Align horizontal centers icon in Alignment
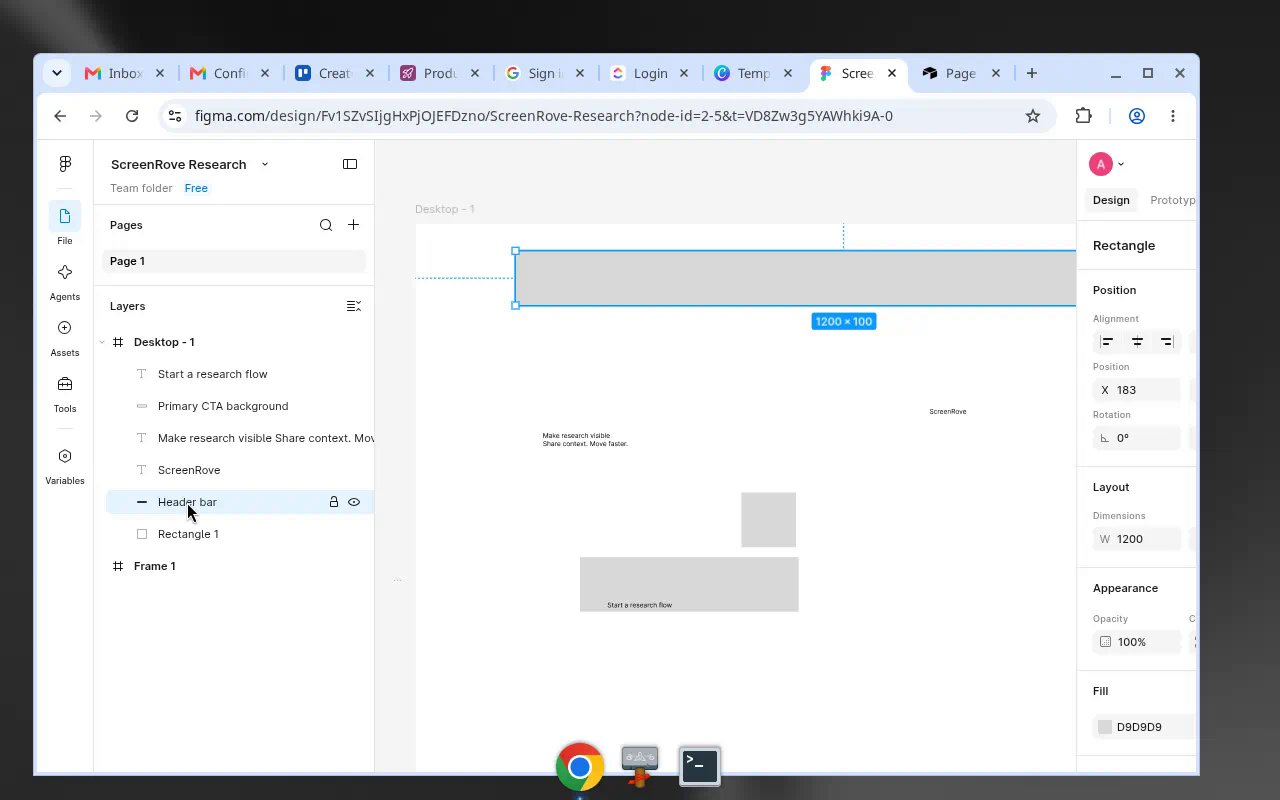Screen dimensions: 1280x800 1137,342
